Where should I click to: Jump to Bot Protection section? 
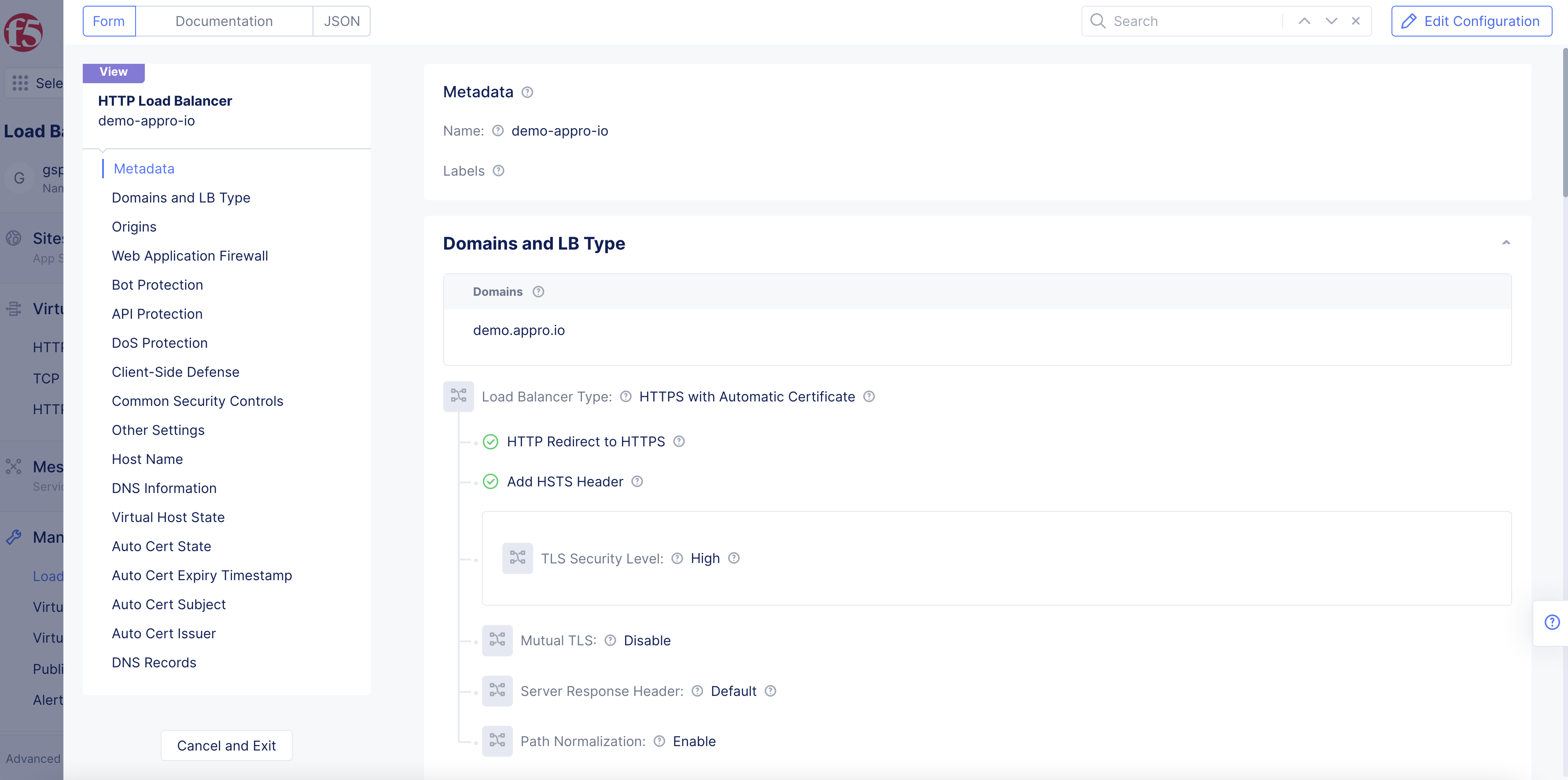[x=157, y=285]
